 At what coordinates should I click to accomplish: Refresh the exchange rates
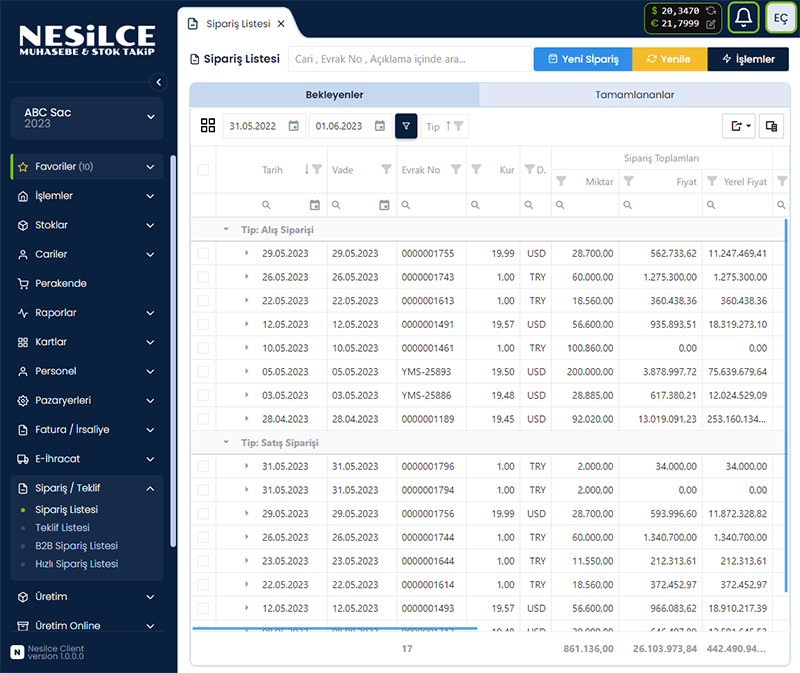tap(711, 10)
